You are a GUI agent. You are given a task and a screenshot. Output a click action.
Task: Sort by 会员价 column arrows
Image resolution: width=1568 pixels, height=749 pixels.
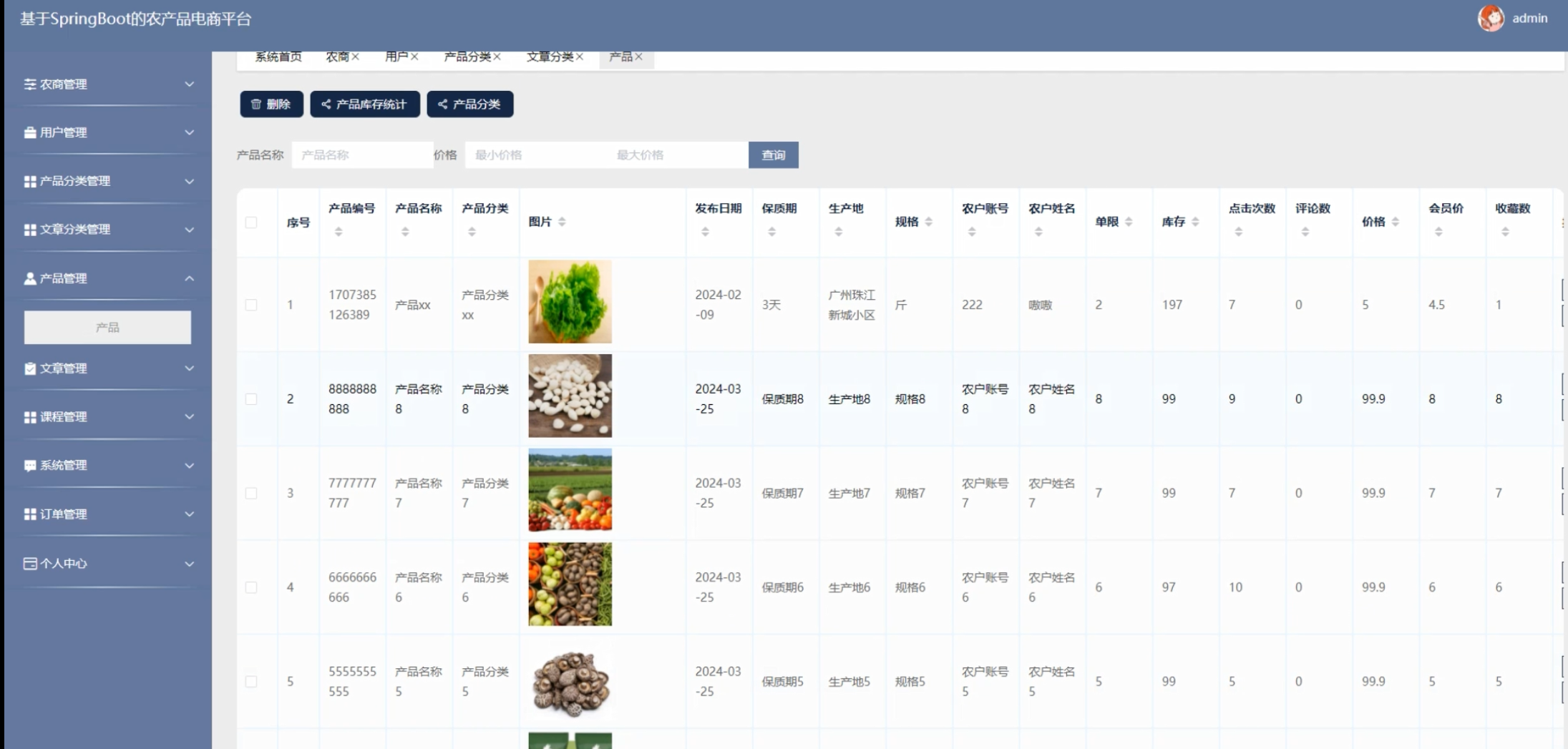[1438, 232]
